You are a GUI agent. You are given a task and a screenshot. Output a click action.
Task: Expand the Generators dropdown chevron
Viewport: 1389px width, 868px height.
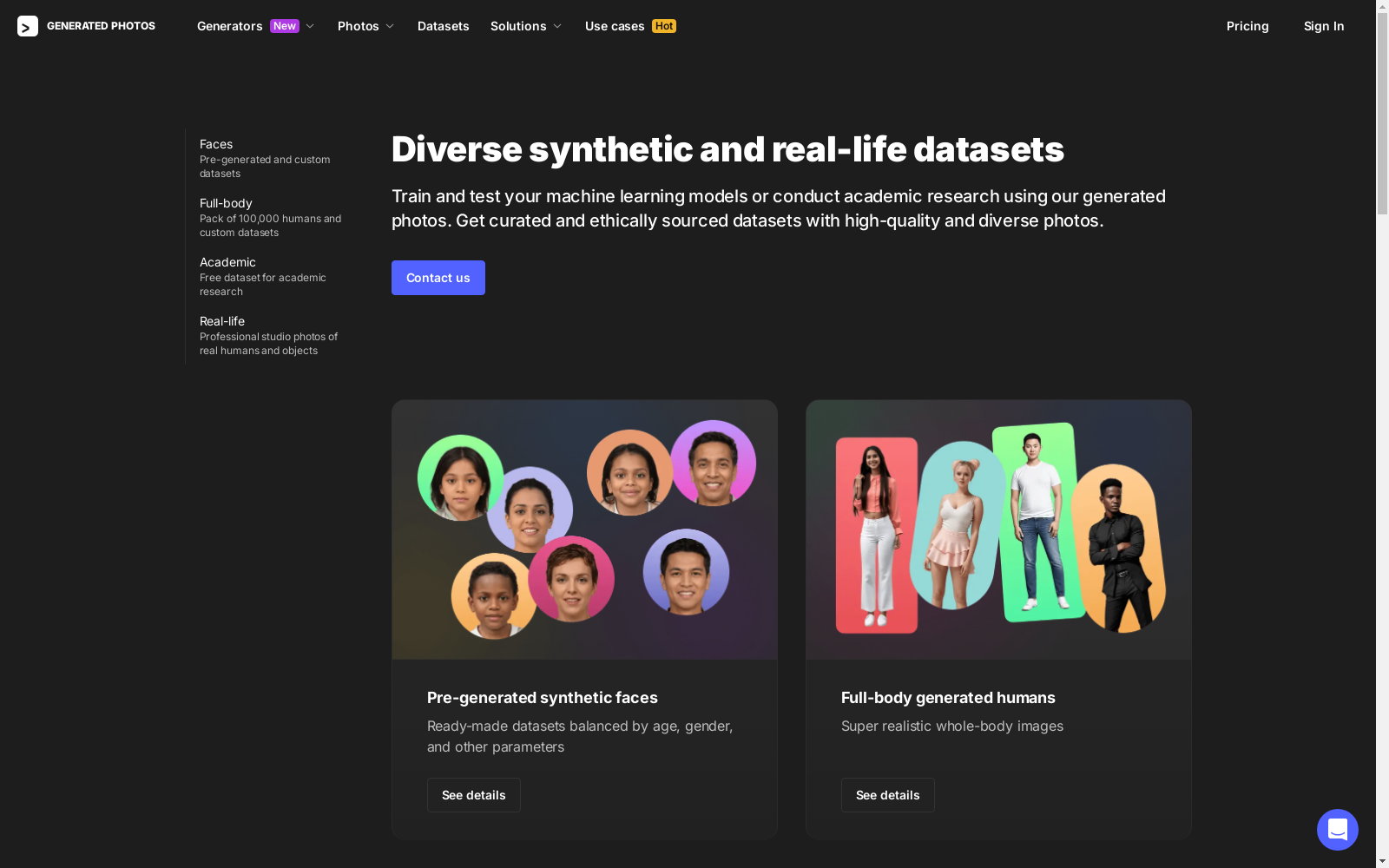(x=310, y=26)
